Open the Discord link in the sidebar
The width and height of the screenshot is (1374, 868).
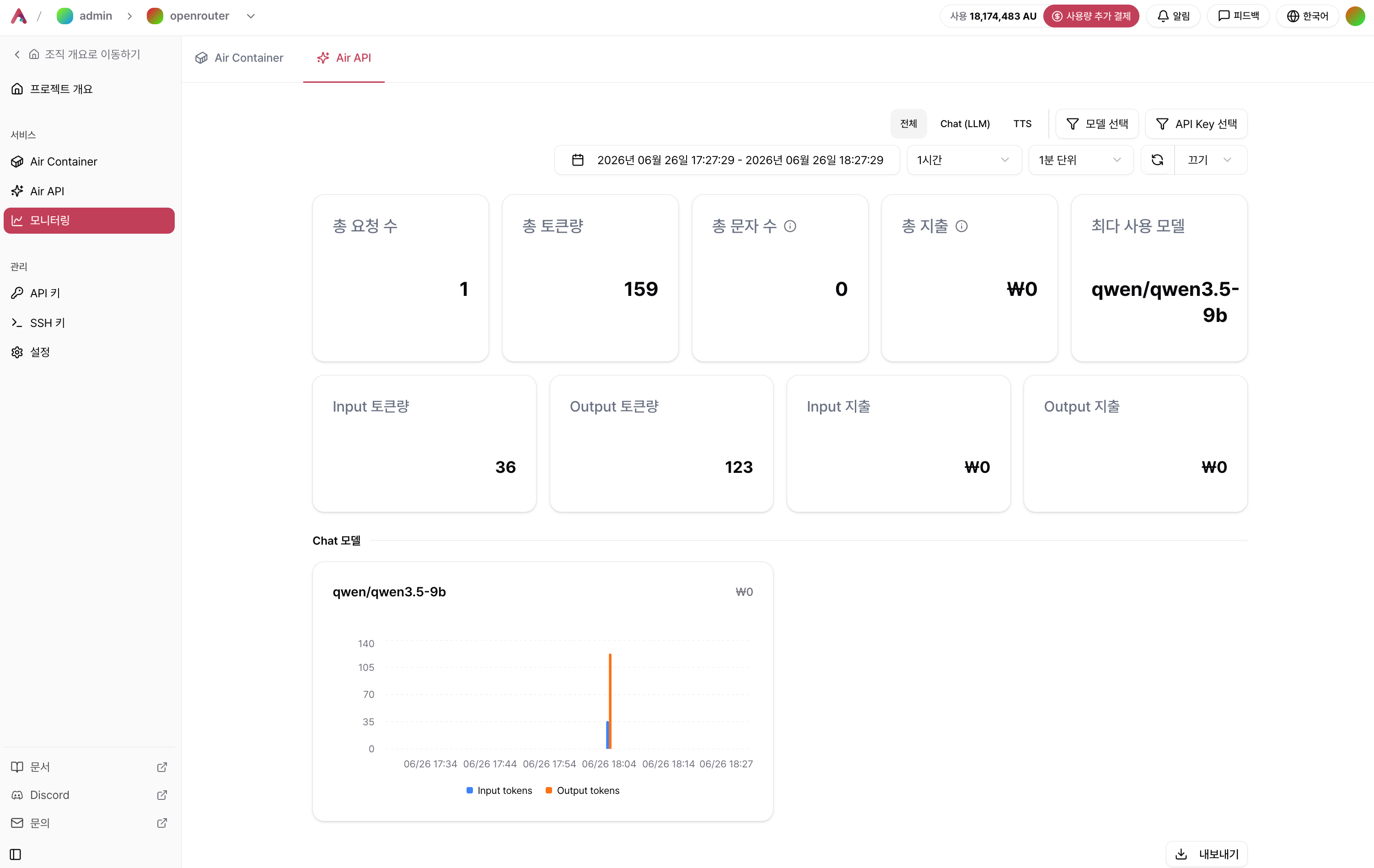(x=89, y=795)
